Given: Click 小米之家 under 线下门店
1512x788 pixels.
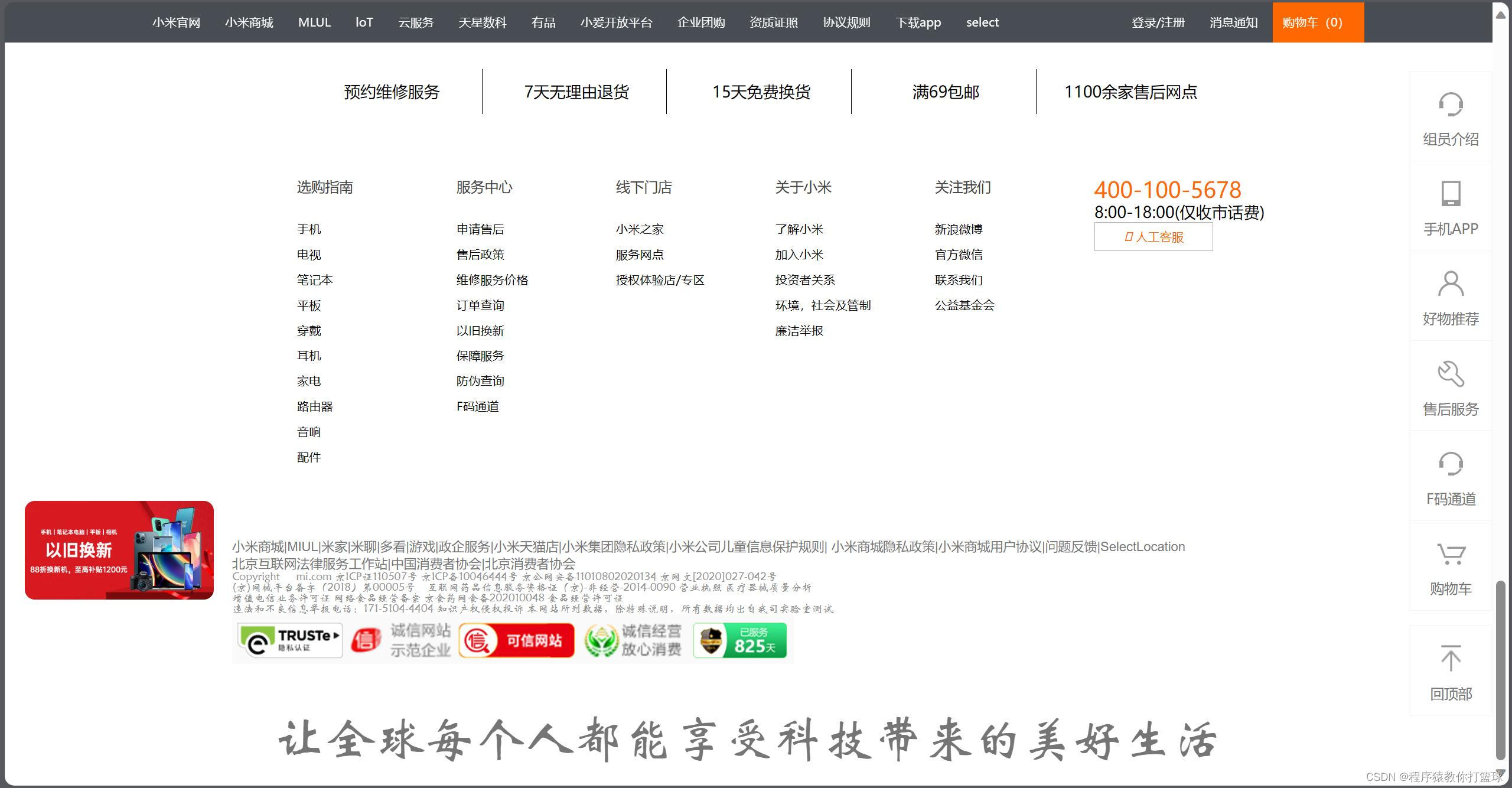Looking at the screenshot, I should pos(640,229).
